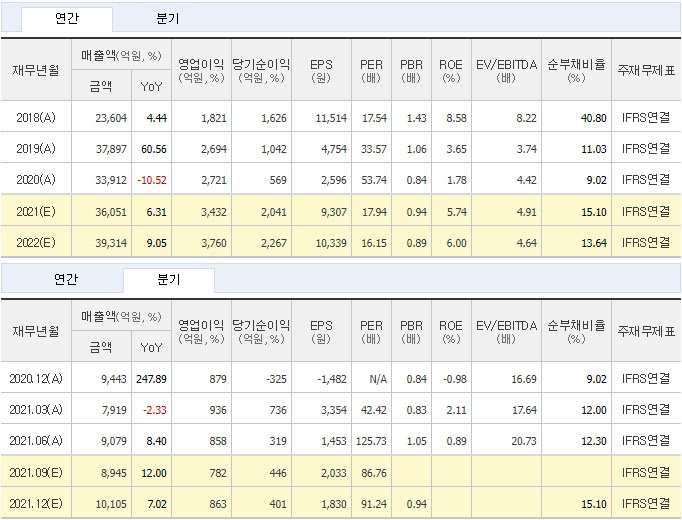Click EPS value 10,339
Image resolution: width=682 pixels, height=520 pixels.
click(331, 243)
